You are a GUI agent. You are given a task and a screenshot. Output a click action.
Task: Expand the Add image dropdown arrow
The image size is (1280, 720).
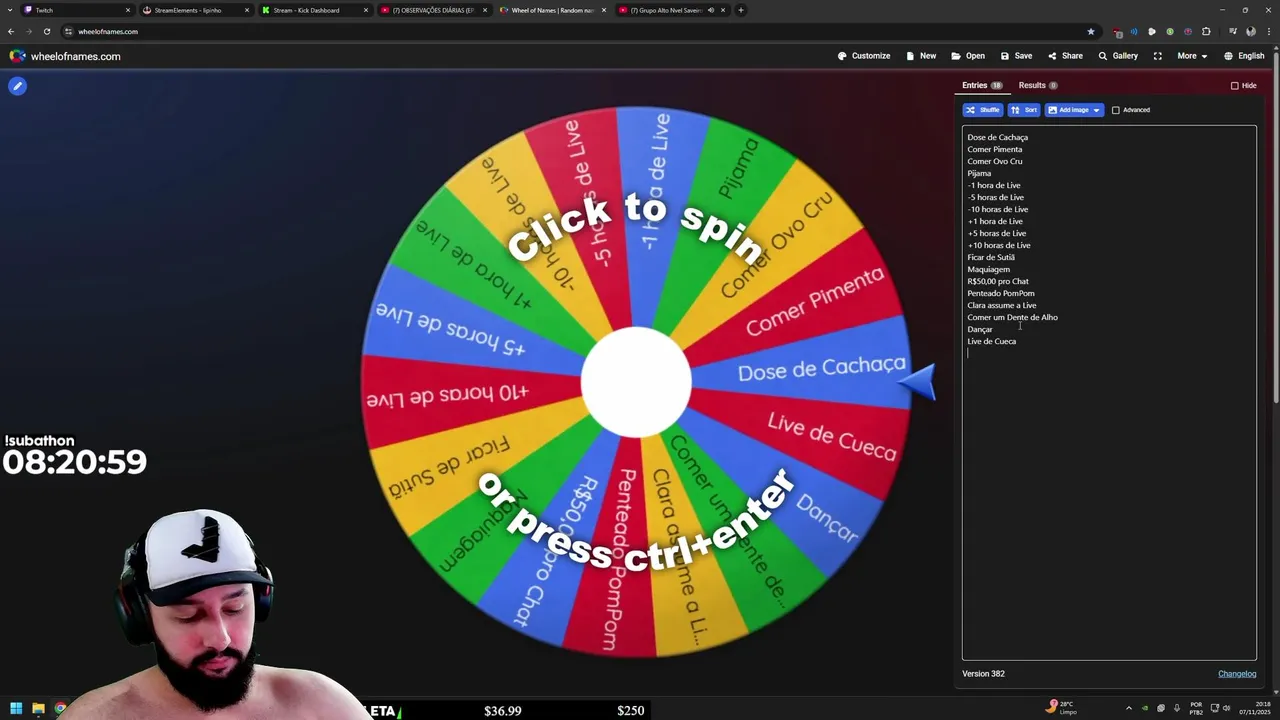1096,110
